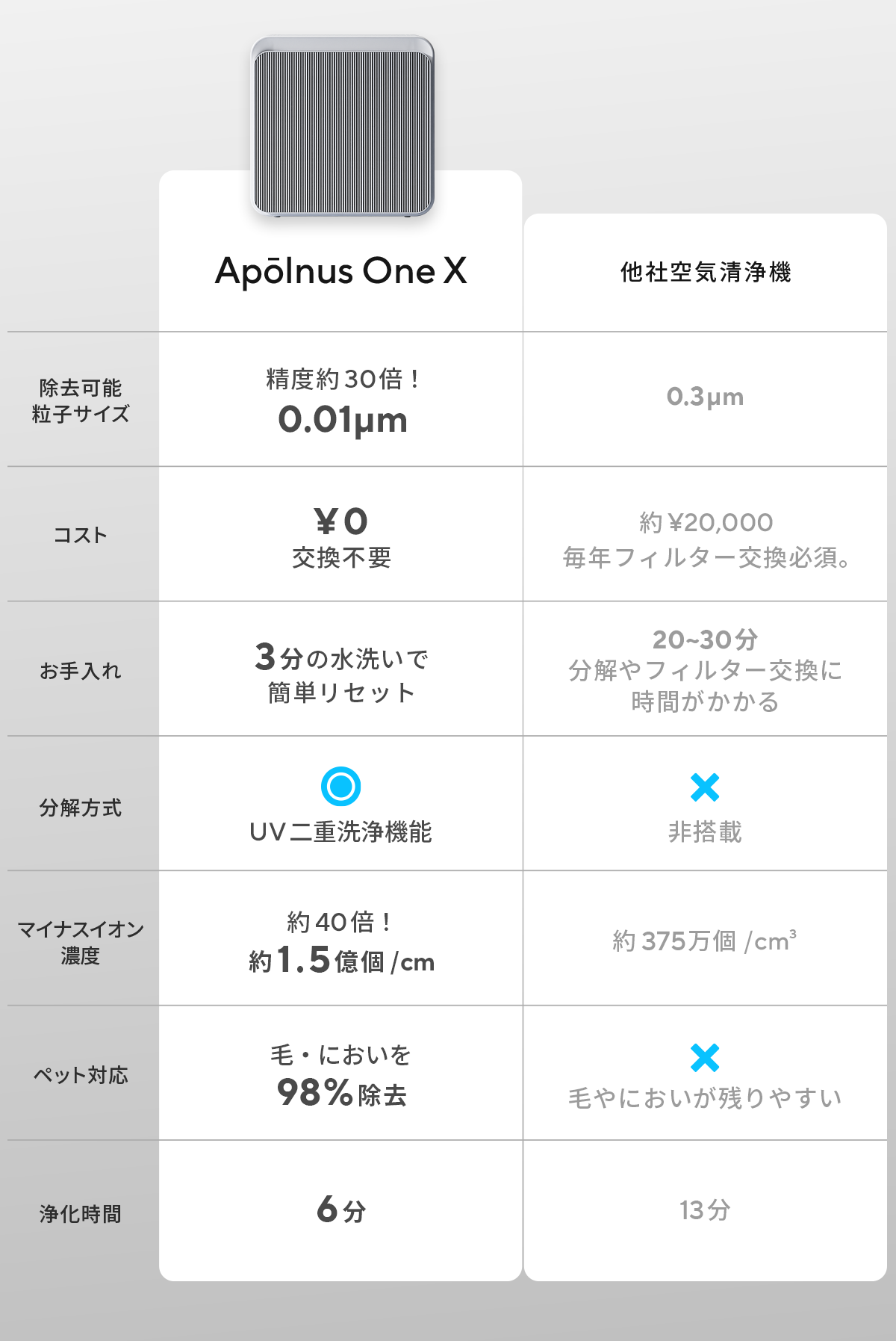Click the UV二重洗浄機能 text

coord(340,831)
